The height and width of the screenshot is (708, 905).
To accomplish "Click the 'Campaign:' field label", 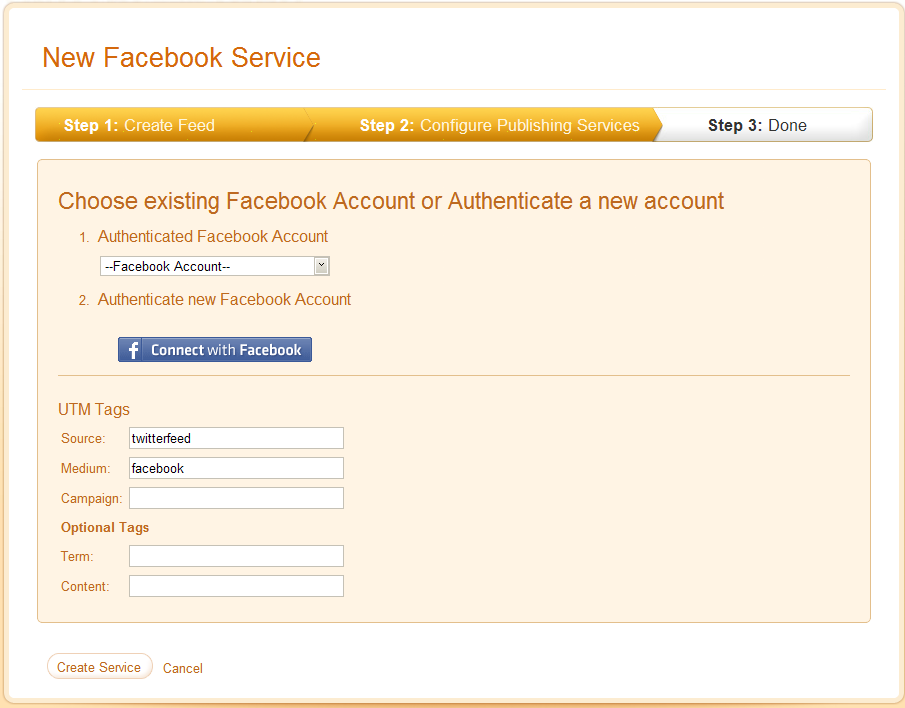I will [x=92, y=499].
